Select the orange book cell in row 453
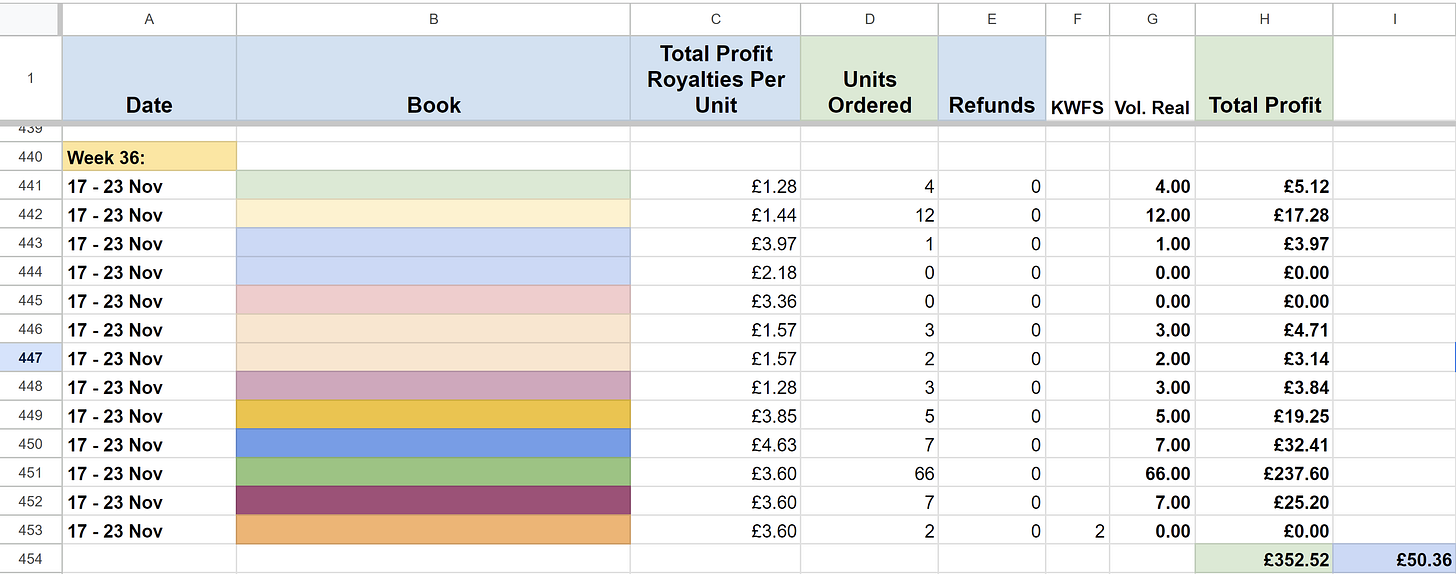This screenshot has height=574, width=1456. click(433, 531)
